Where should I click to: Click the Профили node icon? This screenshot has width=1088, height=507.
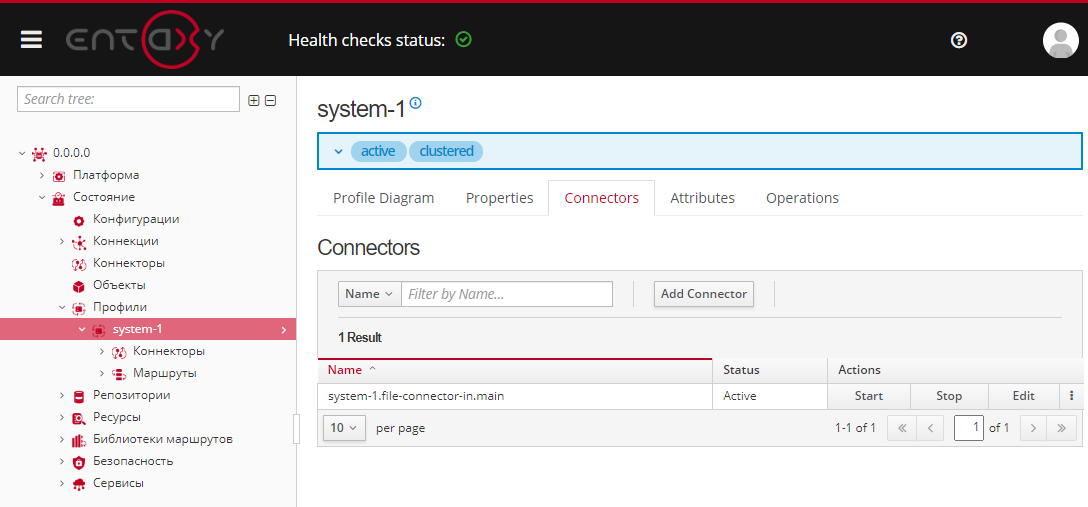[x=79, y=308]
